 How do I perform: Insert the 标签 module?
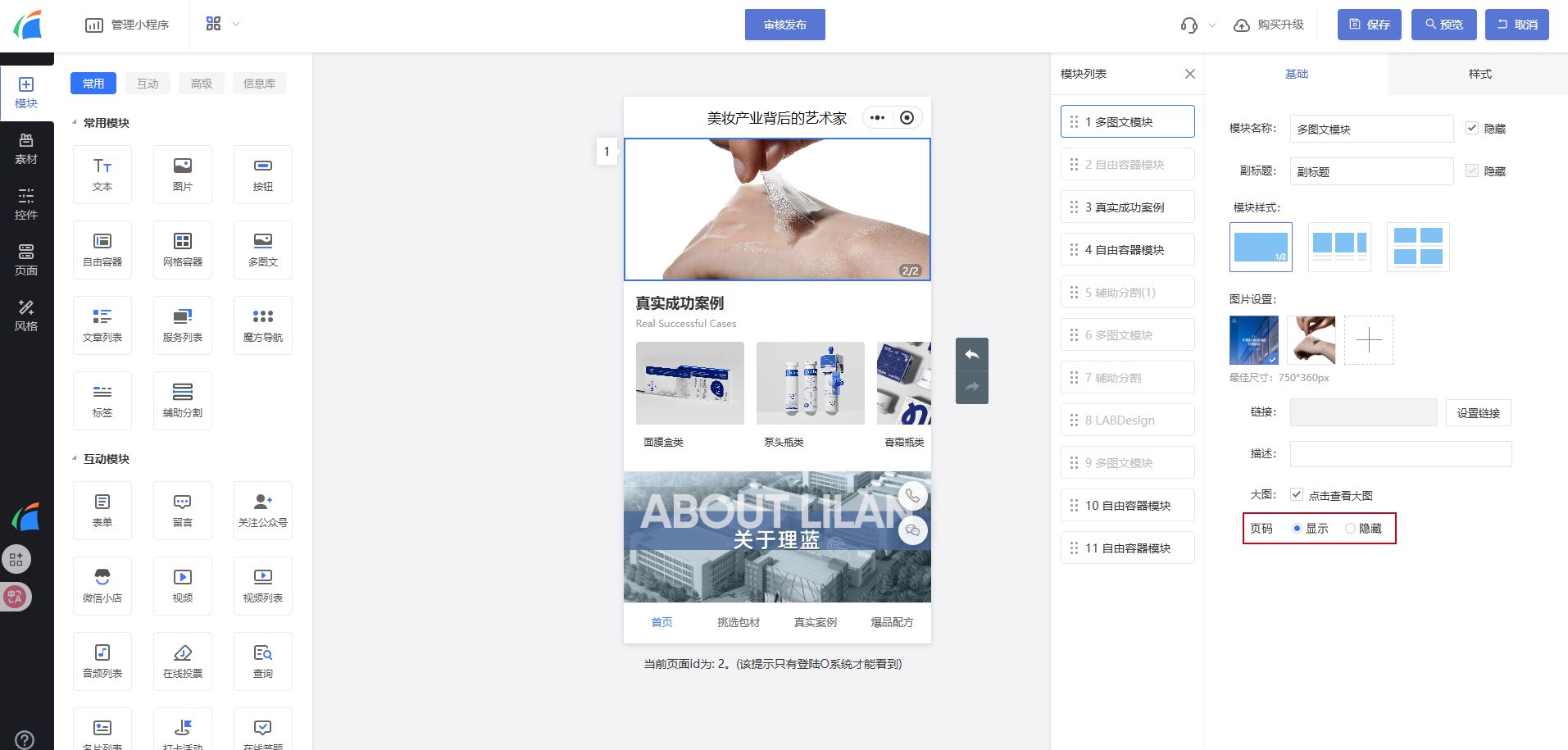102,401
